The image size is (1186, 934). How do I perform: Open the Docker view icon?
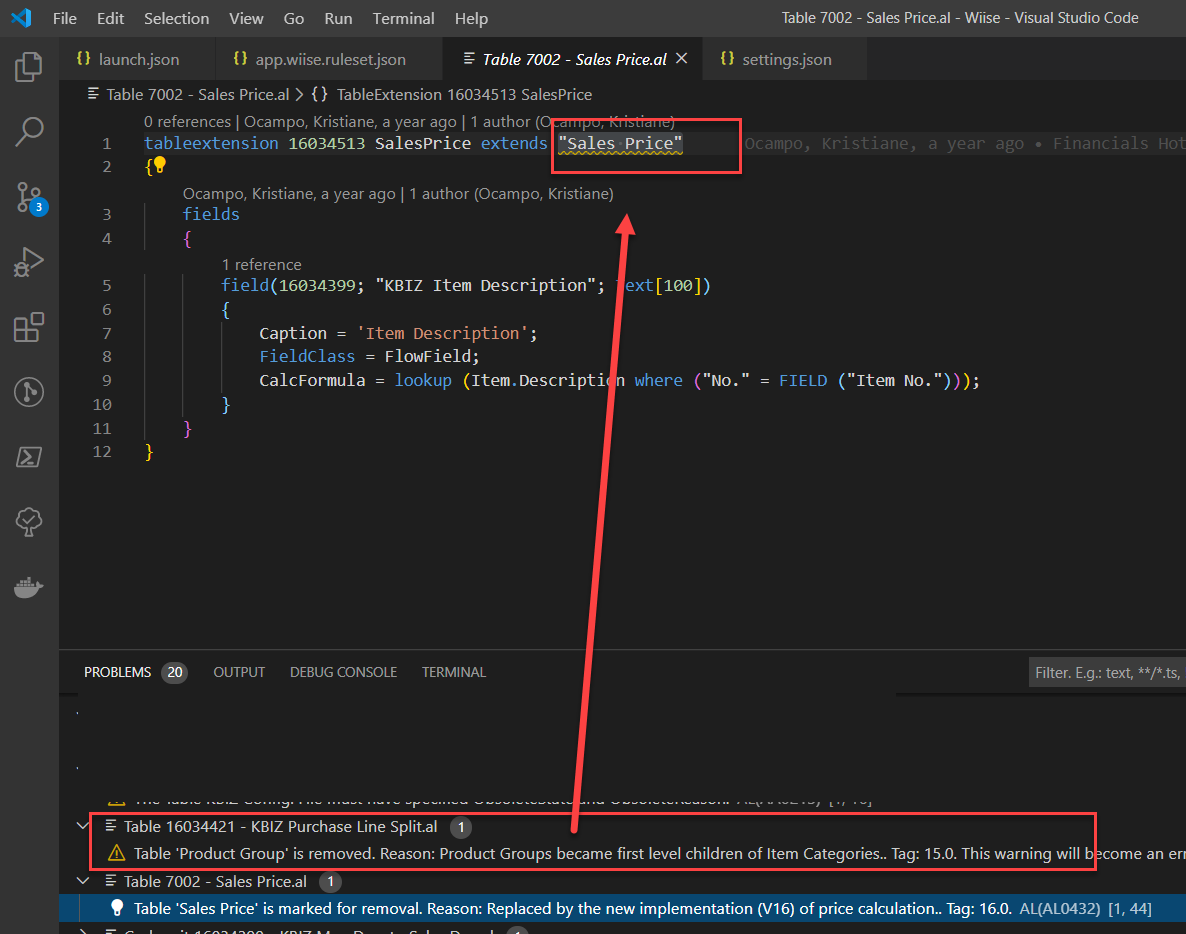pyautogui.click(x=29, y=587)
